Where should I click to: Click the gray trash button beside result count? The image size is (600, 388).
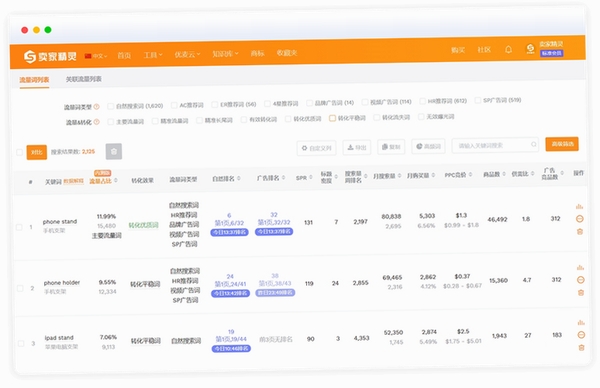click(x=114, y=151)
